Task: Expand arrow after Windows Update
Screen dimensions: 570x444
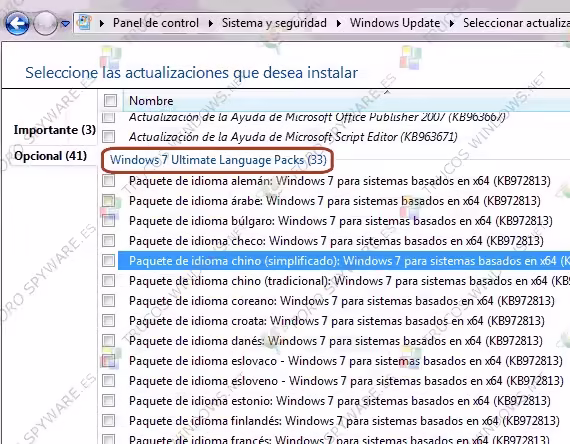Action: [452, 23]
